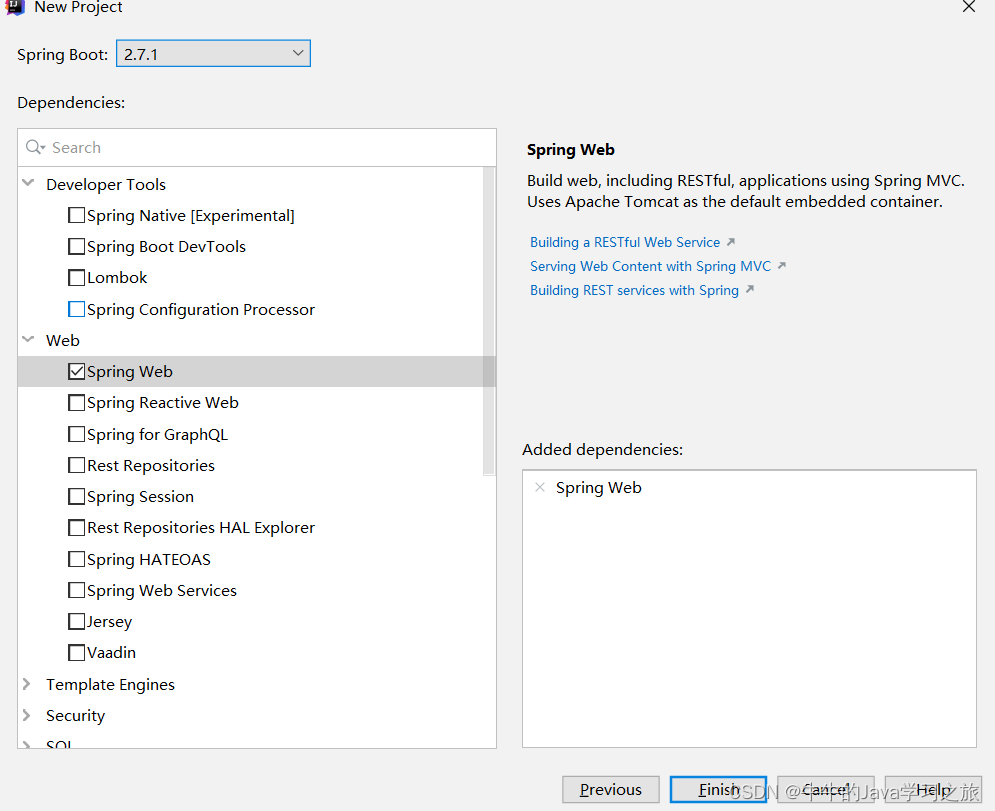The image size is (995, 811).
Task: Click the Finish button
Action: coord(718,789)
